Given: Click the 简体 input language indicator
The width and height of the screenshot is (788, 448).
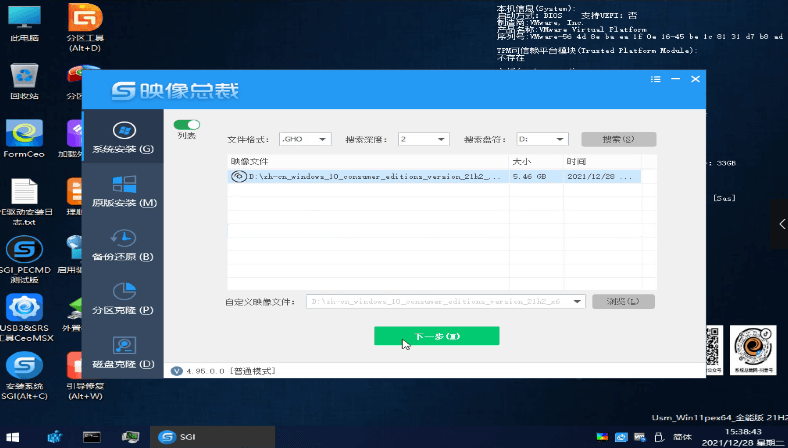Looking at the screenshot, I should (682, 437).
